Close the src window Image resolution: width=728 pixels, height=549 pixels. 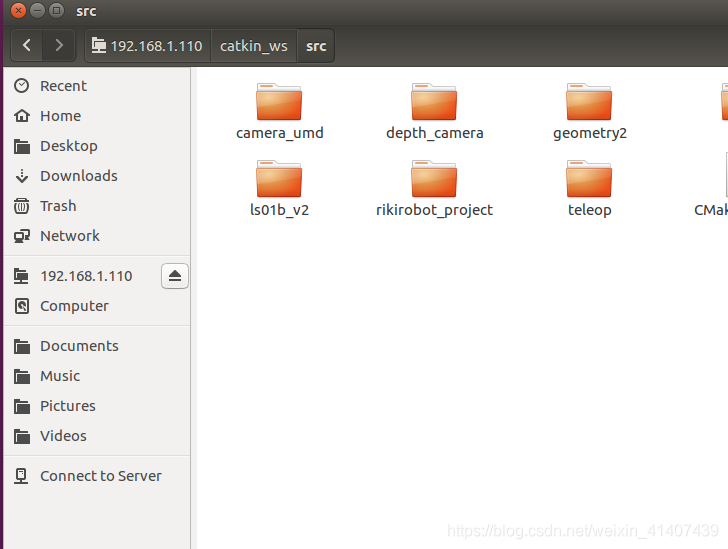pyautogui.click(x=19, y=10)
